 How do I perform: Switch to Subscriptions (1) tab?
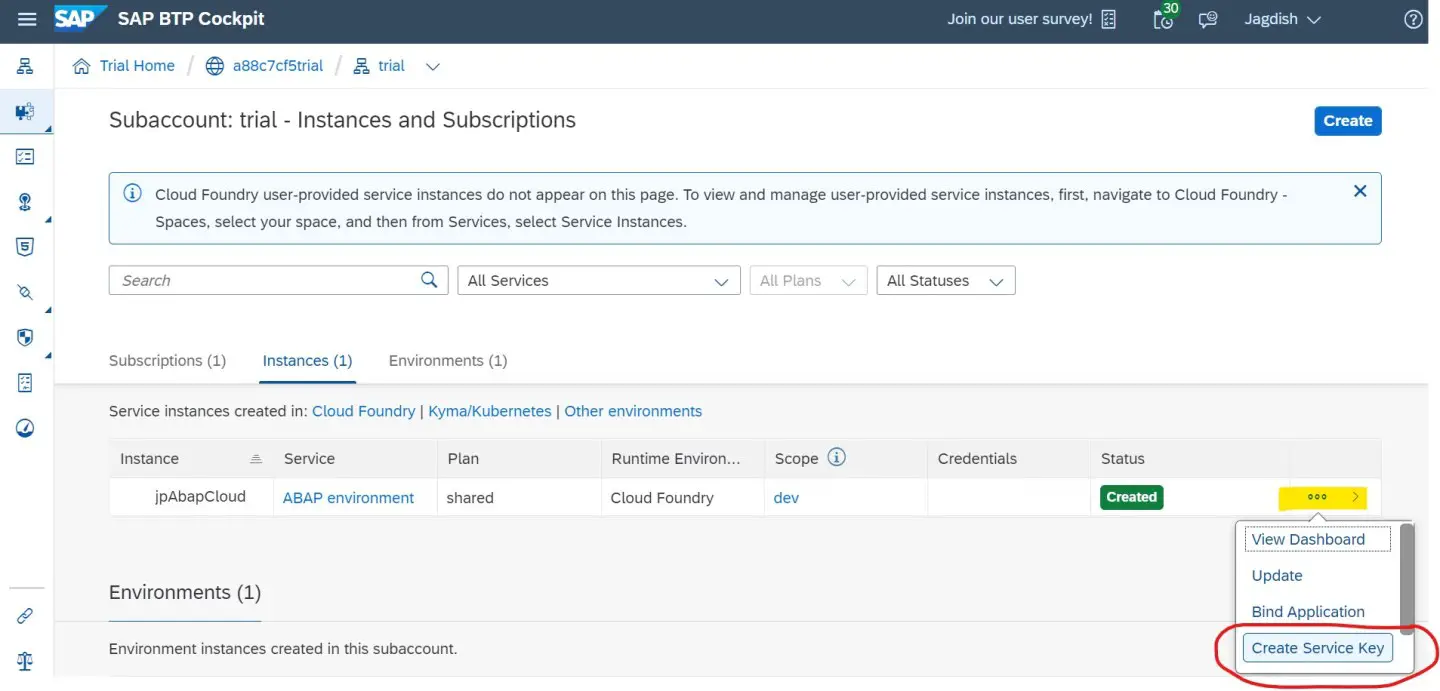[x=167, y=361]
